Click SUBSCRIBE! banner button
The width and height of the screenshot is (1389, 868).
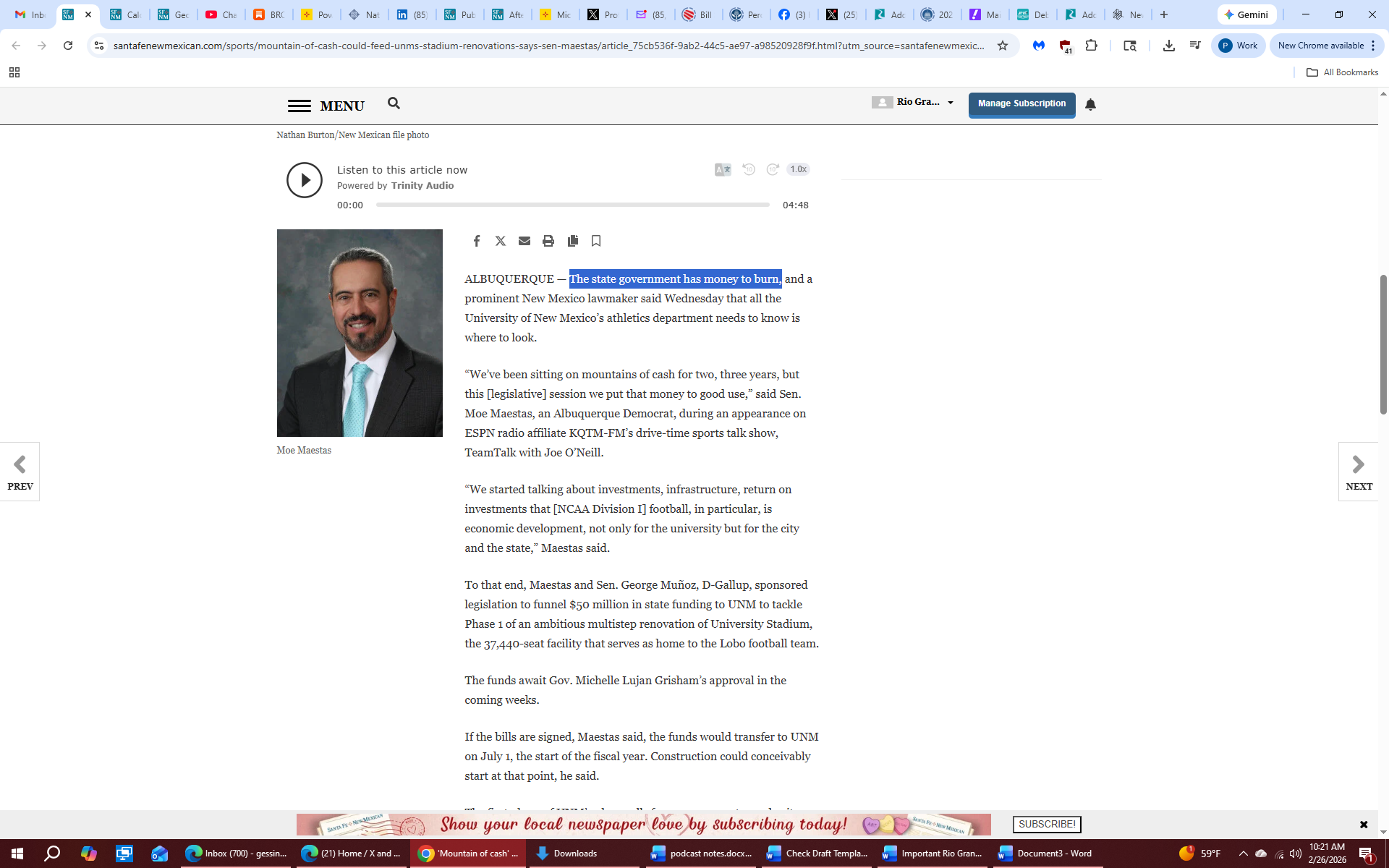point(1046,824)
